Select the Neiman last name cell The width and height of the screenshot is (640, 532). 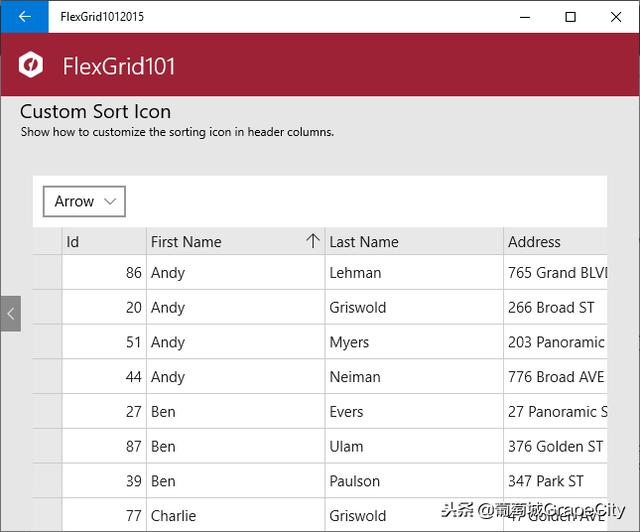pos(414,376)
